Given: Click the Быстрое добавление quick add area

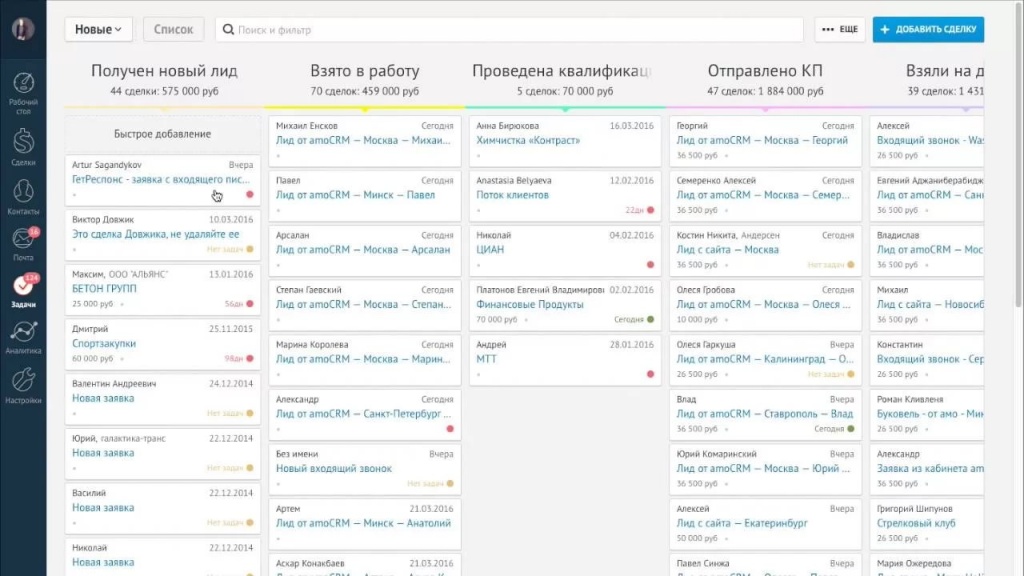Looking at the screenshot, I should (163, 134).
